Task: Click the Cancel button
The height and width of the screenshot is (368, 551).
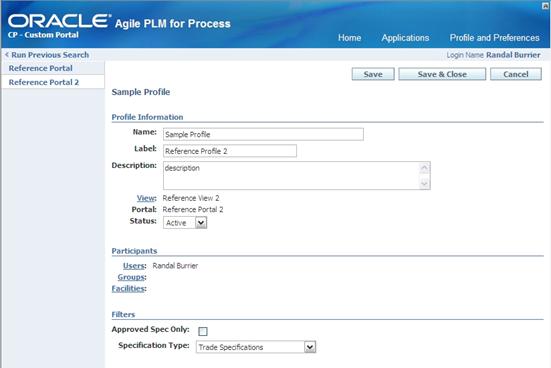Action: point(516,74)
